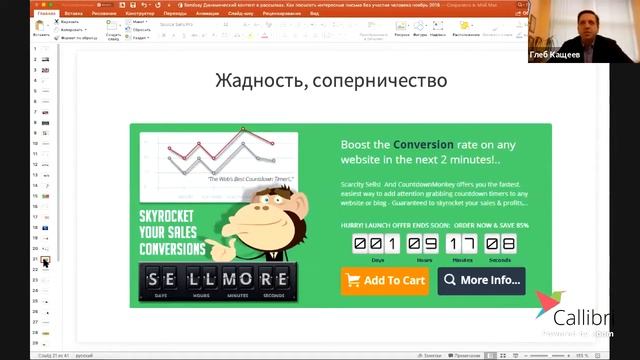Viewport: 640px width, 360px height.
Task: Insert a Text Box (Надпись)
Action: click(437, 27)
